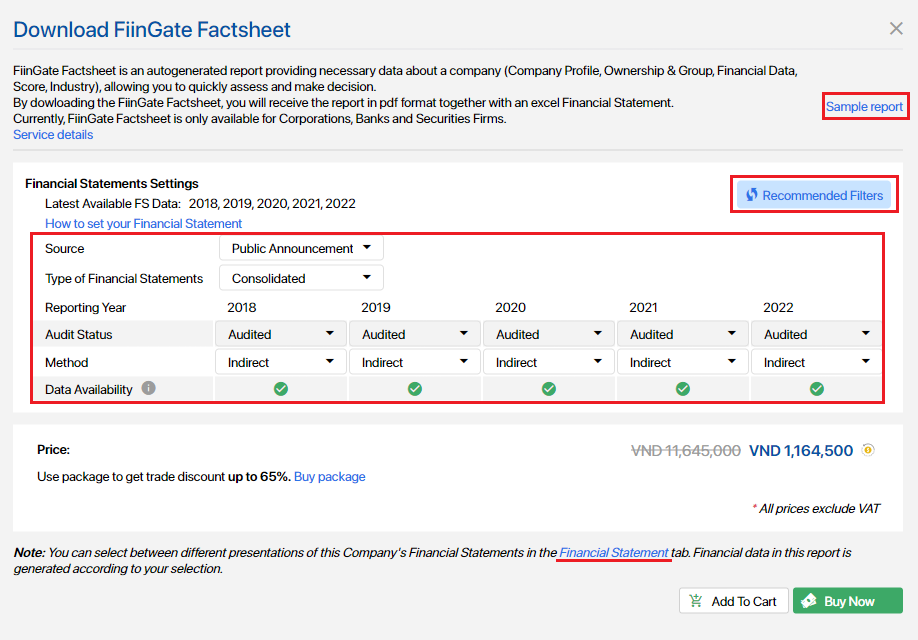Click the coin icon beside the price
This screenshot has height=640, width=918.
[868, 450]
